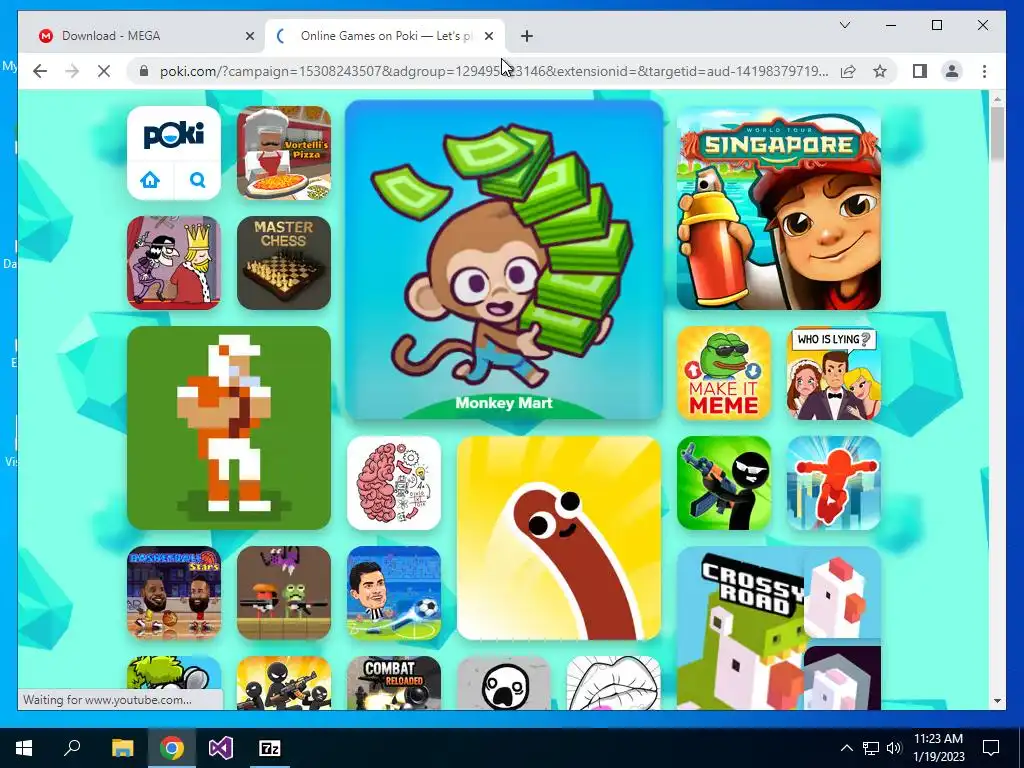Viewport: 1024px width, 768px height.
Task: Open 7-Zip from the taskbar
Action: click(270, 748)
